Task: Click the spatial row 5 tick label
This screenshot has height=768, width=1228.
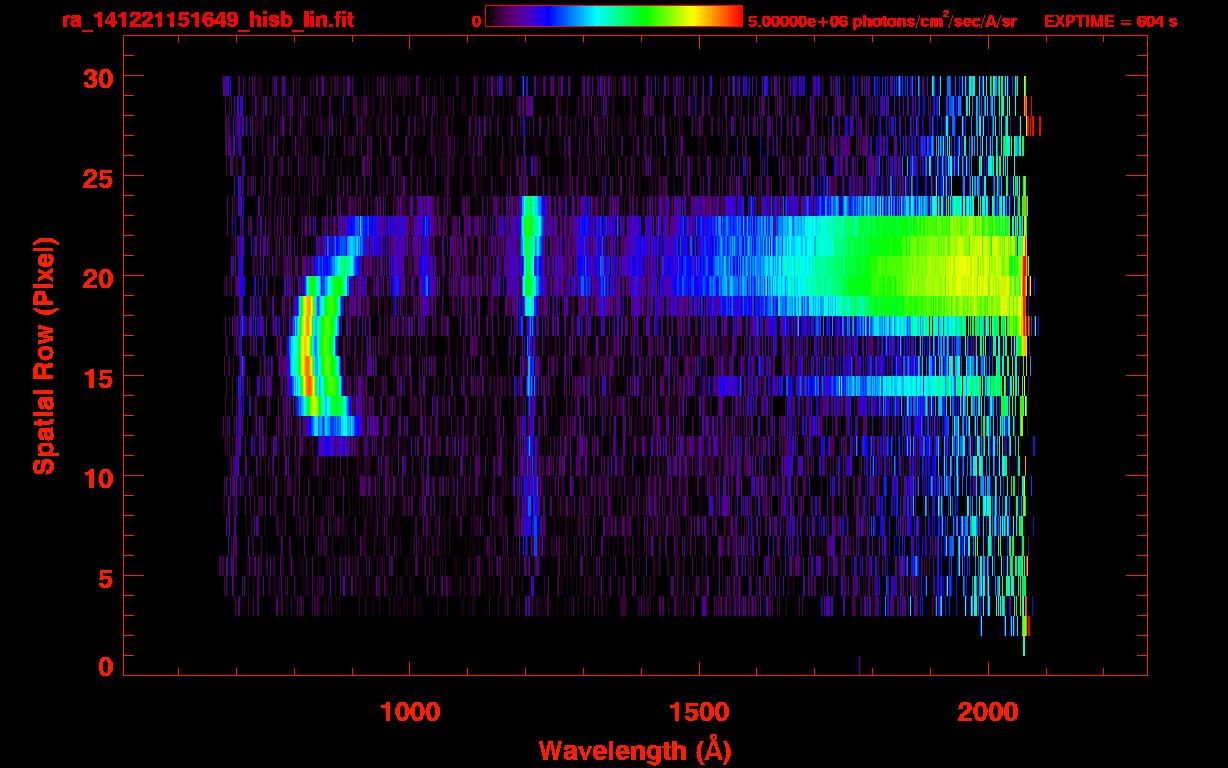Action: [106, 577]
